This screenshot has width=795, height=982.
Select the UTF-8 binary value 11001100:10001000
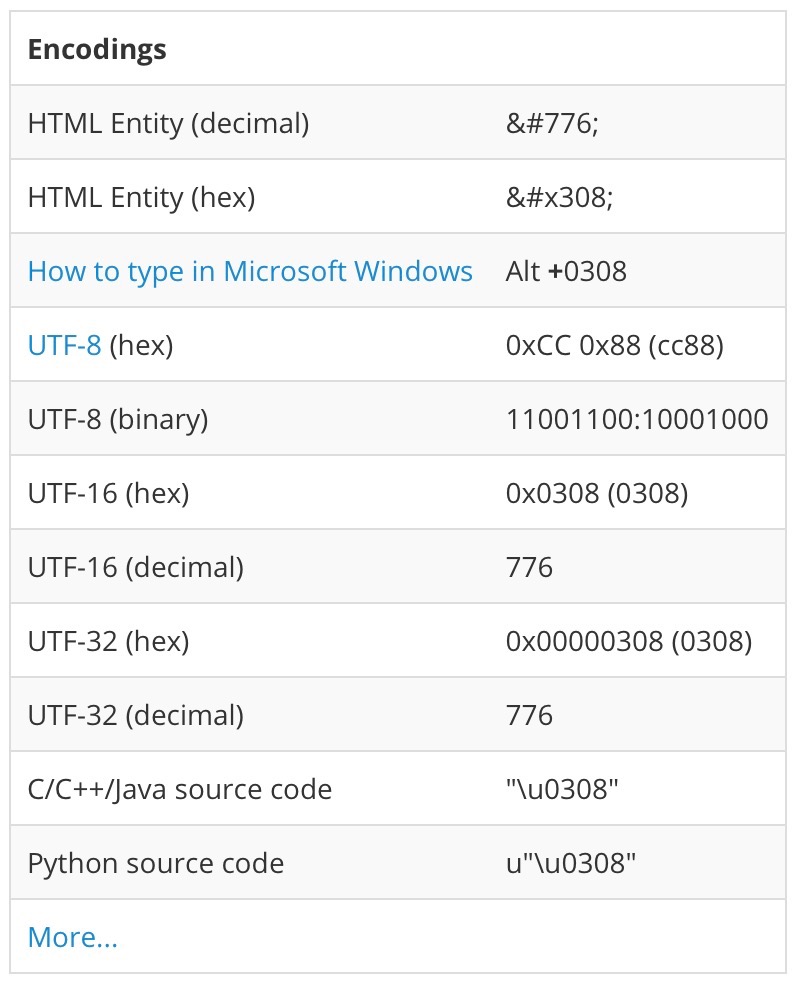pos(637,419)
